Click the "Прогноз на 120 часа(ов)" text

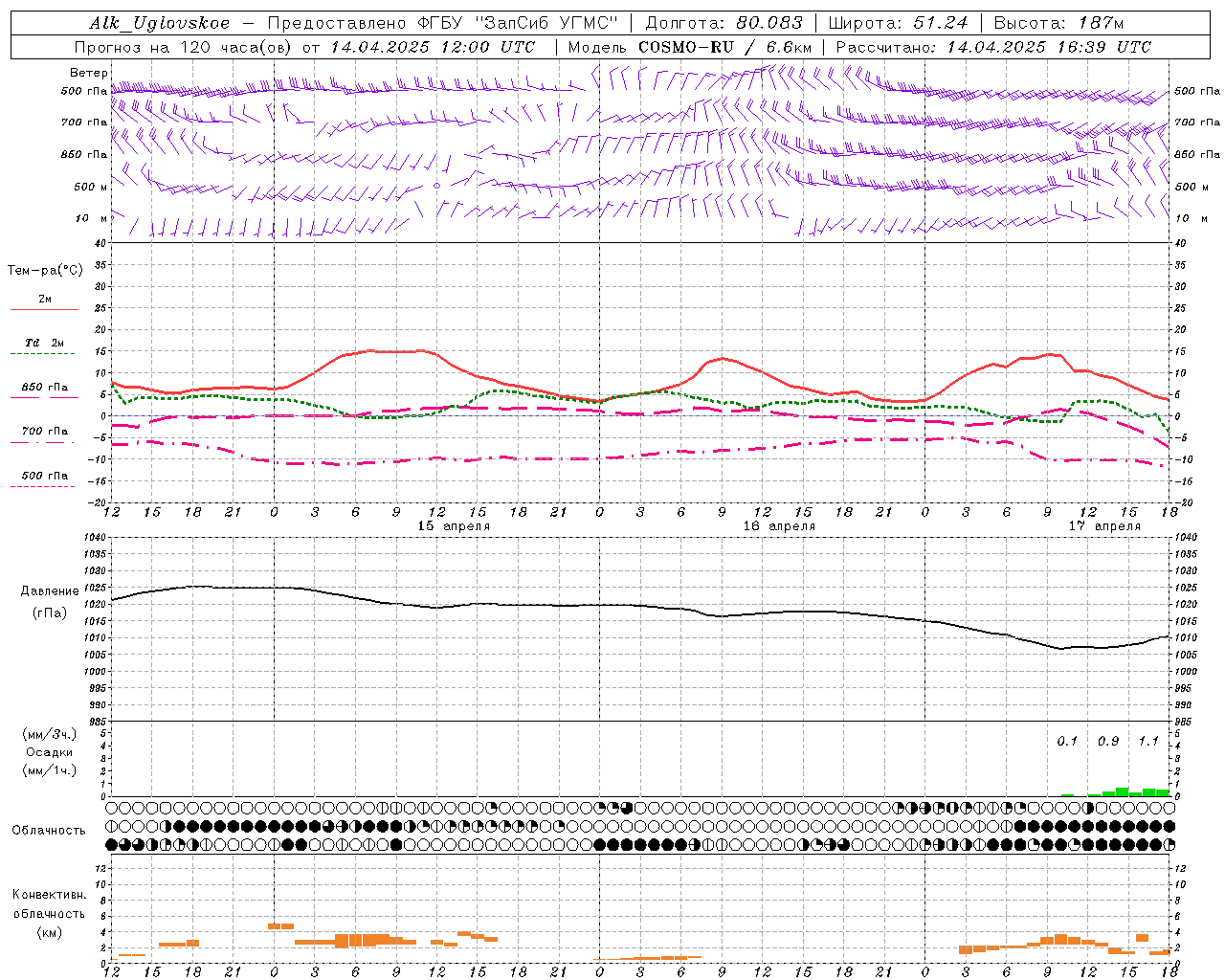185,47
